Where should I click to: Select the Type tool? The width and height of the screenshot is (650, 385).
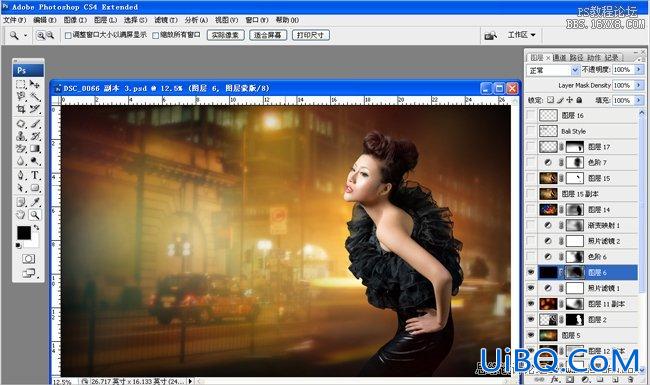coord(35,175)
